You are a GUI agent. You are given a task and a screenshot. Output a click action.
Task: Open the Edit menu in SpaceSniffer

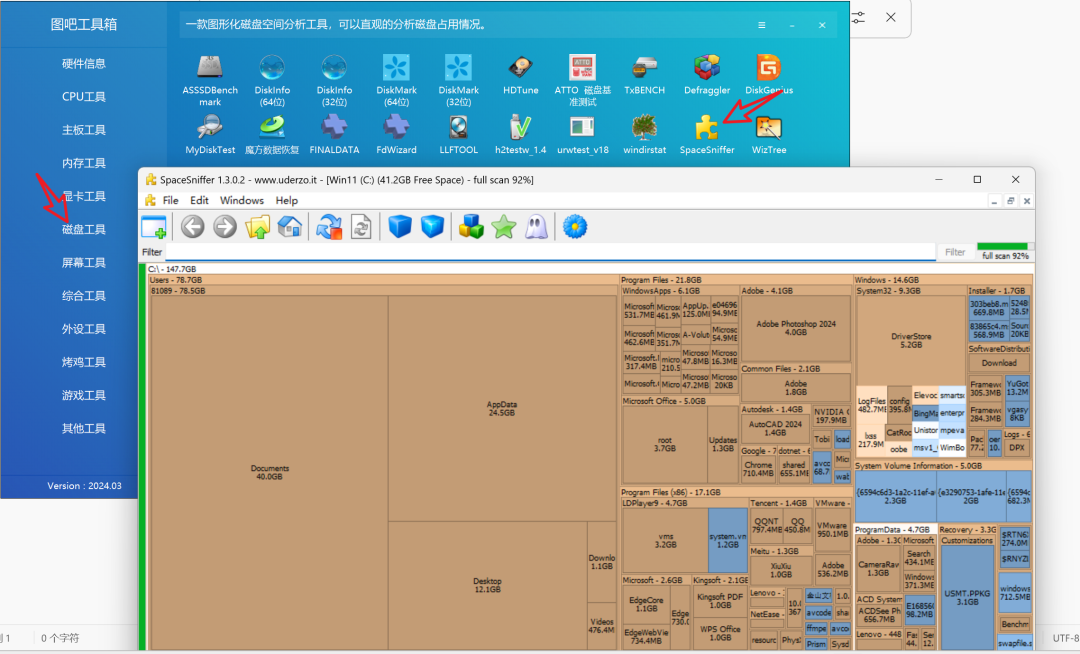tap(199, 200)
